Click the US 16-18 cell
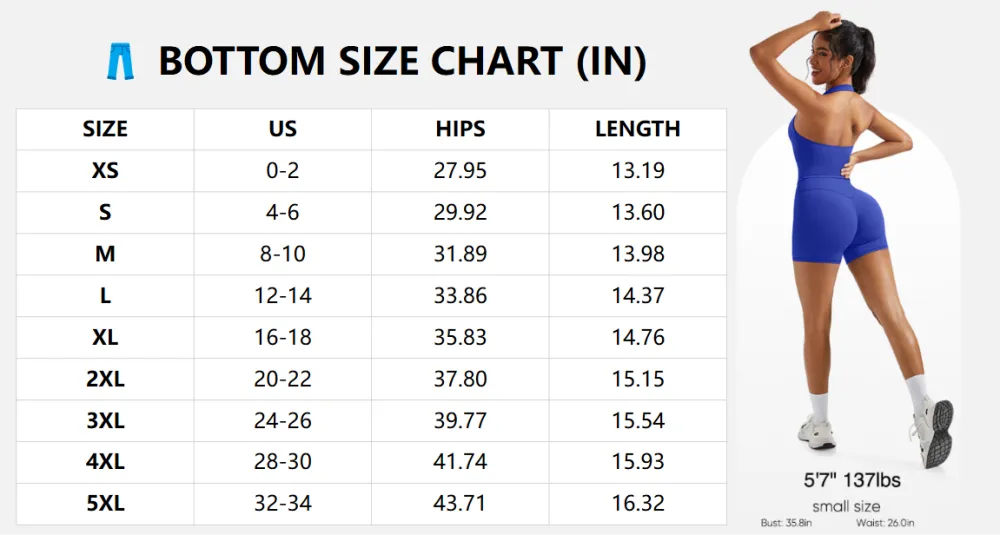Viewport: 1000px width, 535px height. coord(283,337)
